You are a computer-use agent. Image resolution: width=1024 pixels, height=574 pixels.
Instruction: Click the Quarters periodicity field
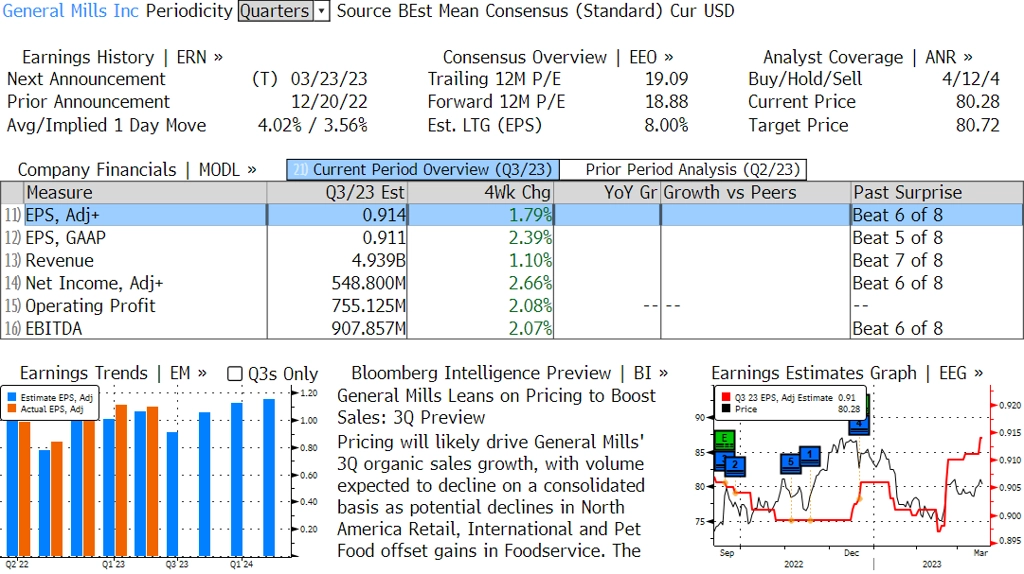(x=276, y=11)
